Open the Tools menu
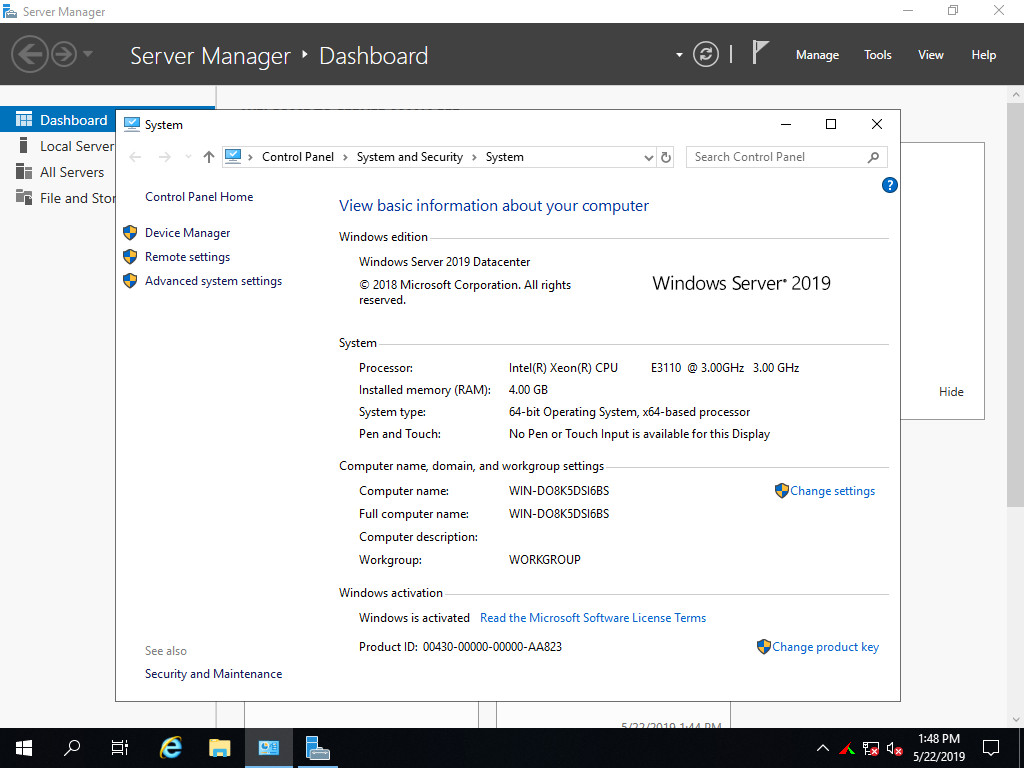This screenshot has height=768, width=1024. 877,55
